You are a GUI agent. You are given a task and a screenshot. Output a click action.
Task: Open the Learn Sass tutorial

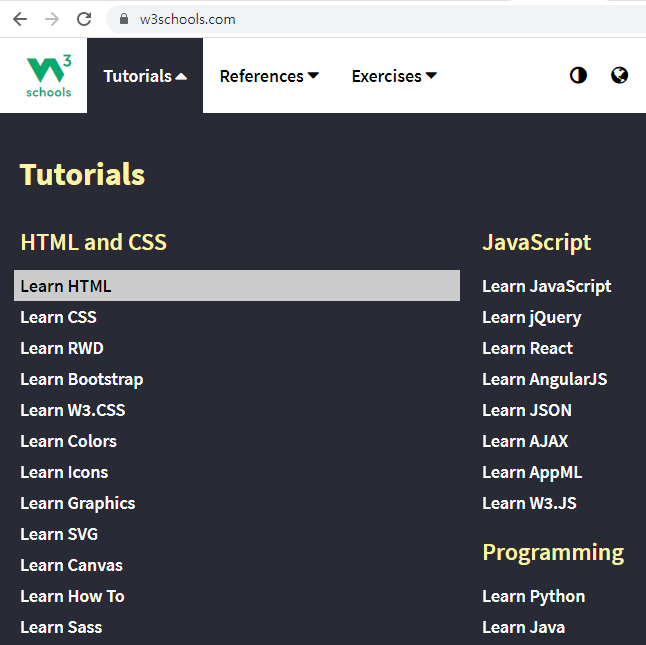61,627
